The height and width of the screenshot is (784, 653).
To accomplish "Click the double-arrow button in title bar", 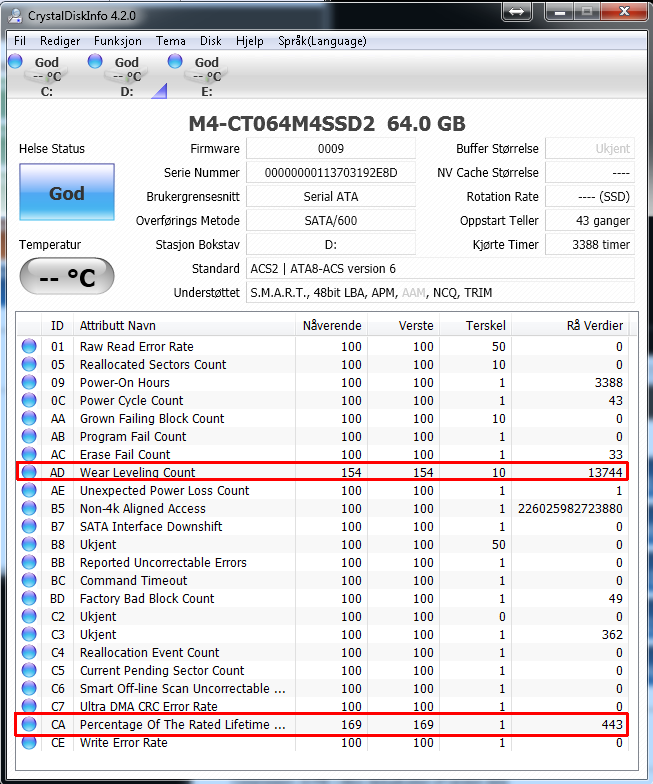I will tap(516, 11).
